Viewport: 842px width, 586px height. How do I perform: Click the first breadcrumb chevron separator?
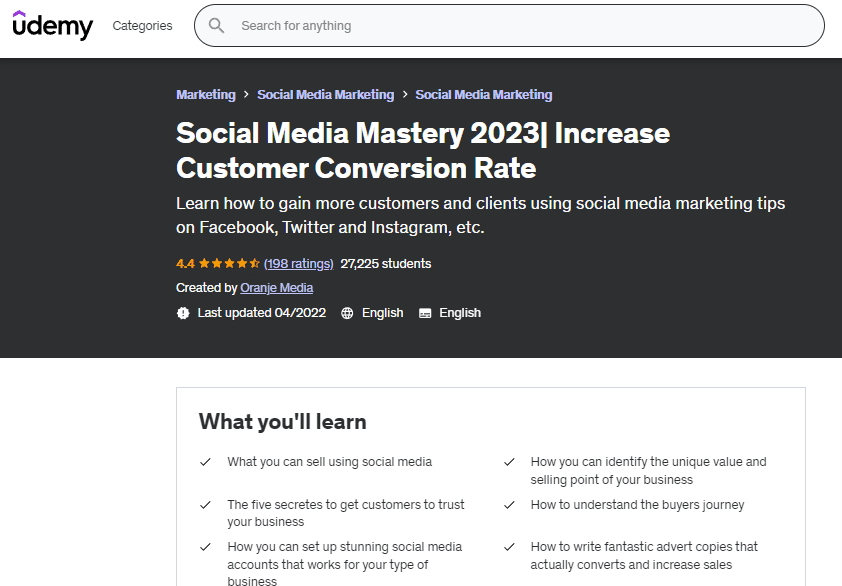point(246,95)
